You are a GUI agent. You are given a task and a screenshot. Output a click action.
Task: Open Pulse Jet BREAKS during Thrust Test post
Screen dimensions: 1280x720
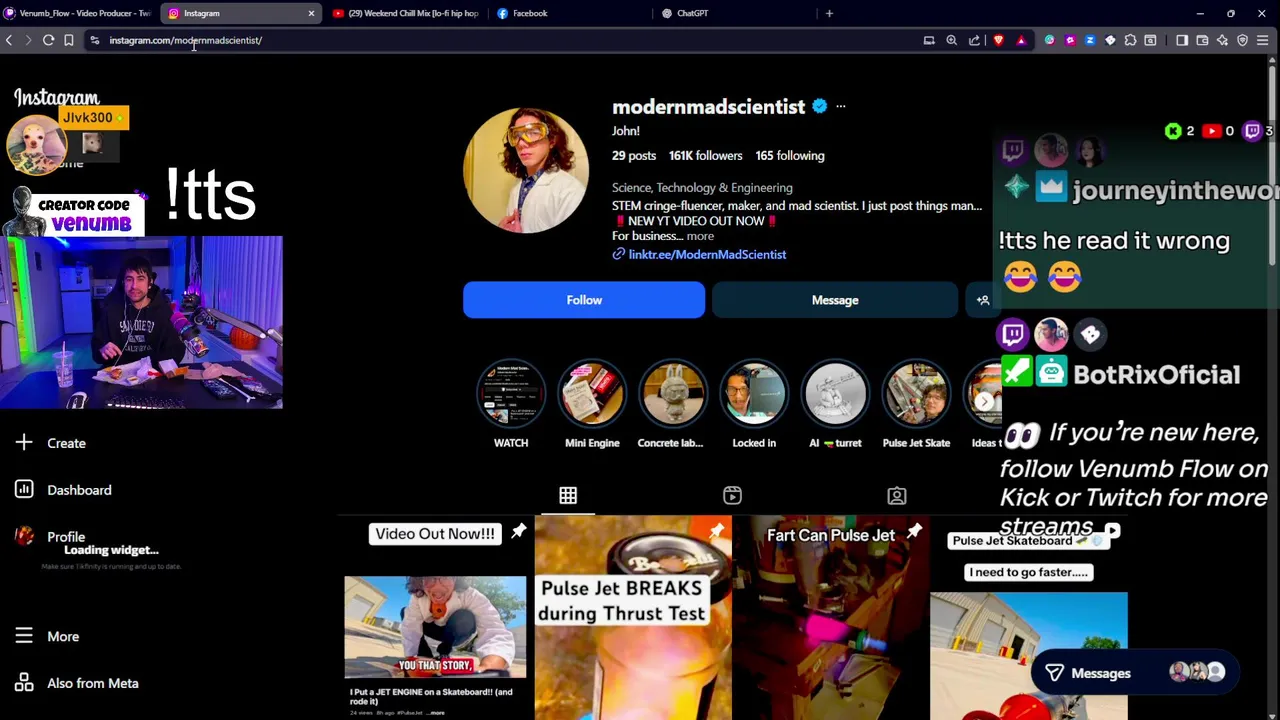[x=633, y=617]
